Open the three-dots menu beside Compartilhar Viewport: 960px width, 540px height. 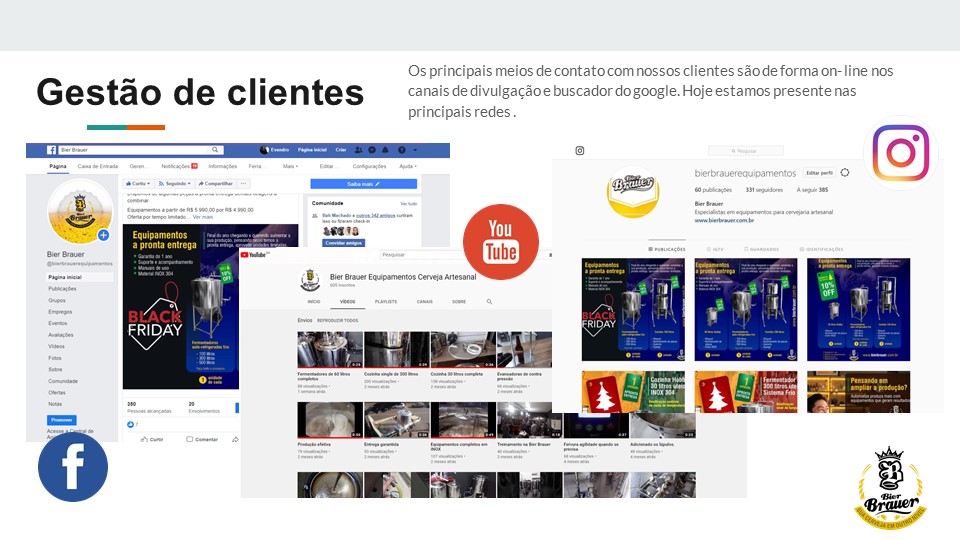[x=244, y=184]
